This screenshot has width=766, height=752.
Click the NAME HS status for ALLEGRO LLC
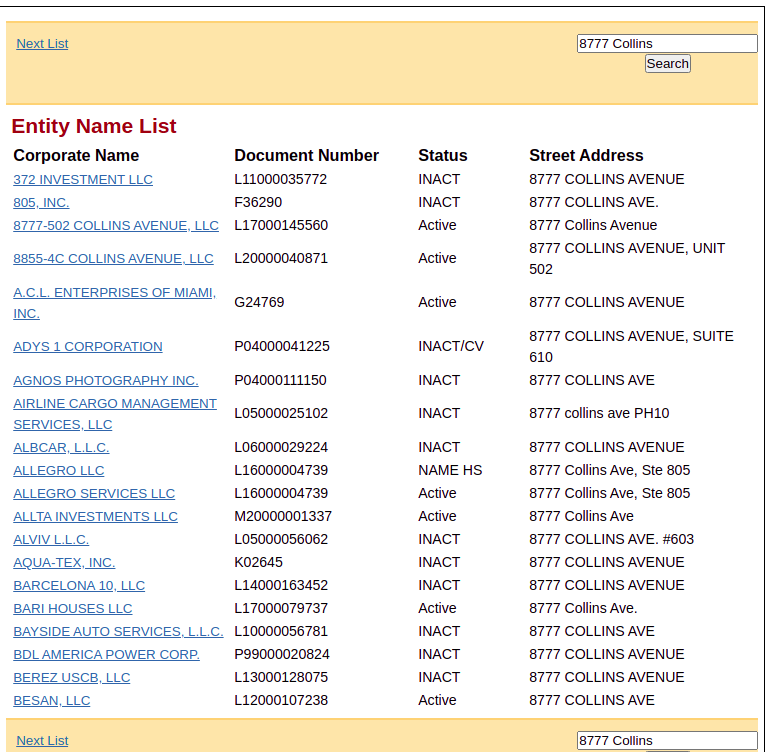coord(450,470)
